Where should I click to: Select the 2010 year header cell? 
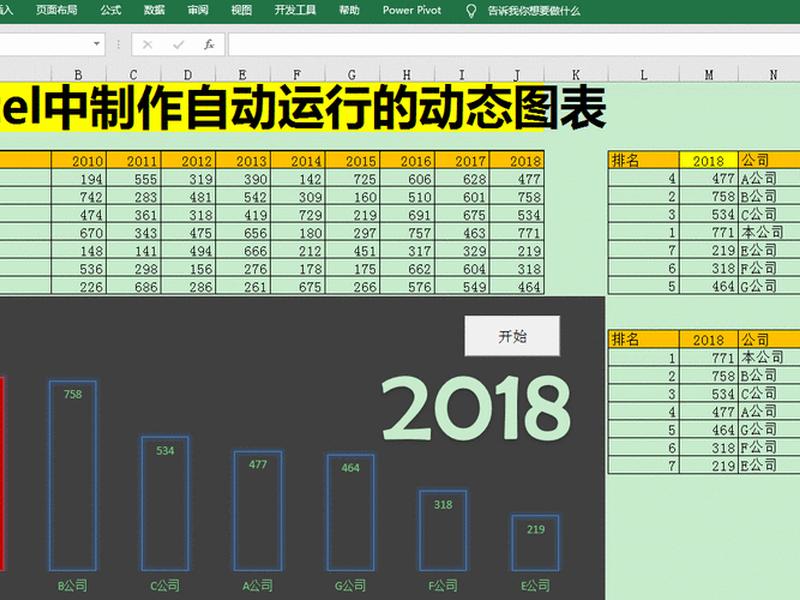[x=79, y=160]
